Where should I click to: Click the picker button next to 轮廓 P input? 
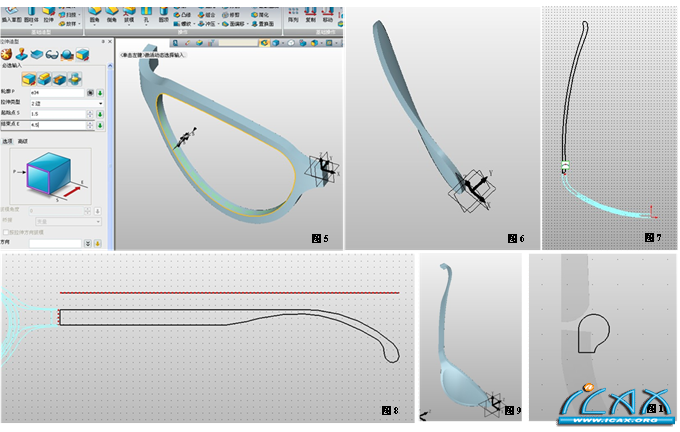click(90, 93)
